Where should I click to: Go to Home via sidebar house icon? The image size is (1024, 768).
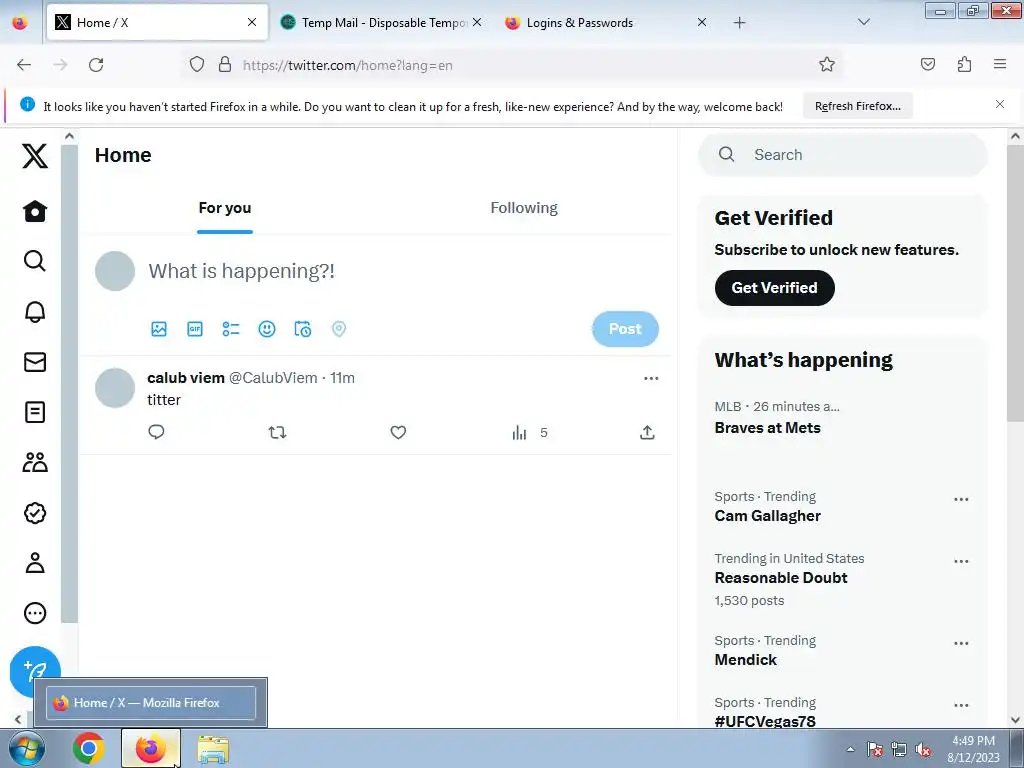35,211
